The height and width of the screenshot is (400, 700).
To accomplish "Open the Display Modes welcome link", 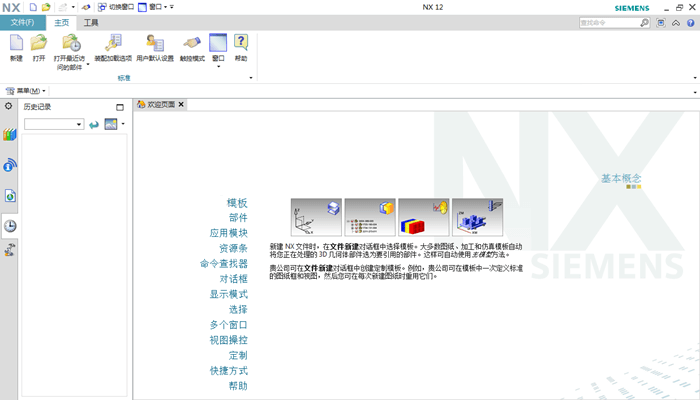I will (229, 294).
